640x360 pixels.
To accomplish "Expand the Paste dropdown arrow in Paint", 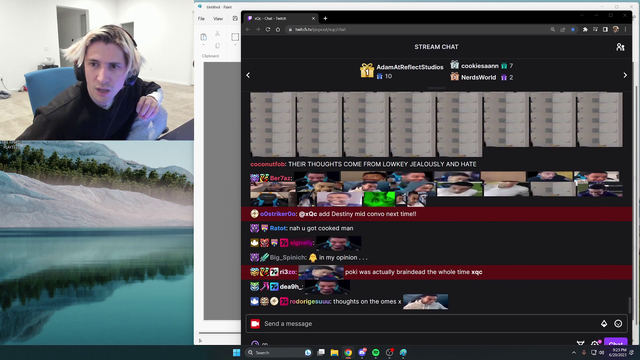I will tap(203, 44).
